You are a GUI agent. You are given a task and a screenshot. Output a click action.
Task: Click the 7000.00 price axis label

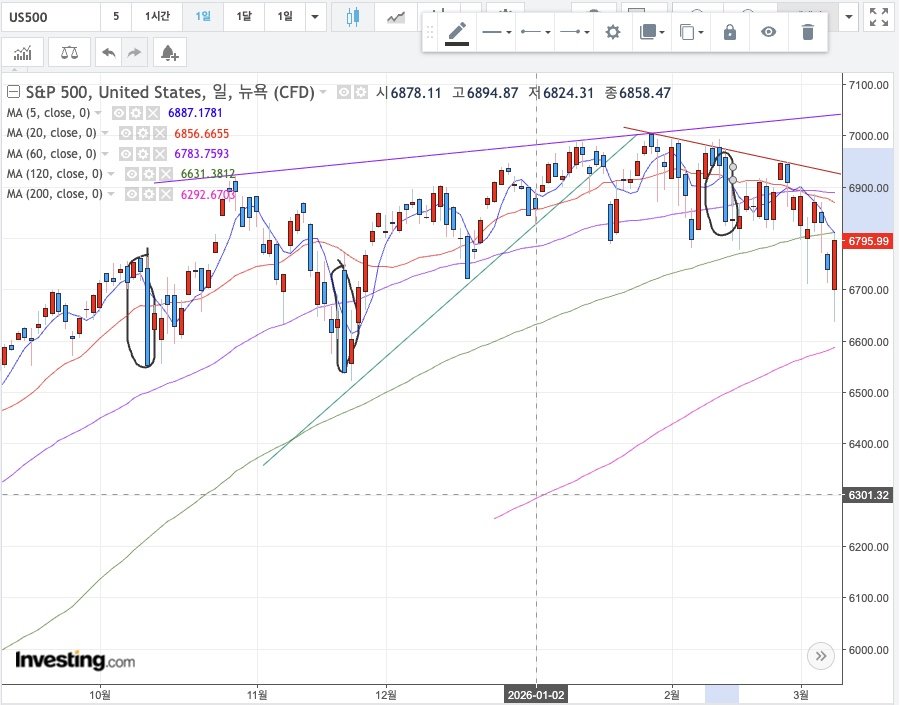pyautogui.click(x=868, y=136)
